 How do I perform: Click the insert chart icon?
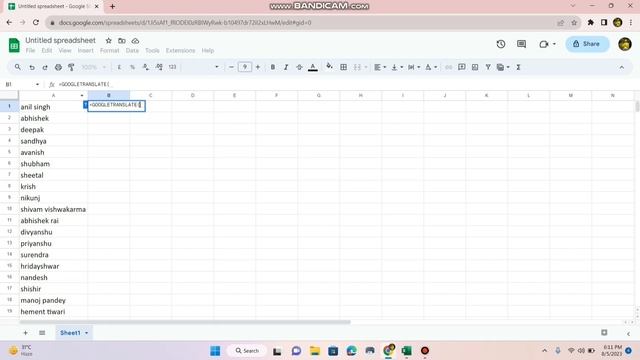(475, 67)
